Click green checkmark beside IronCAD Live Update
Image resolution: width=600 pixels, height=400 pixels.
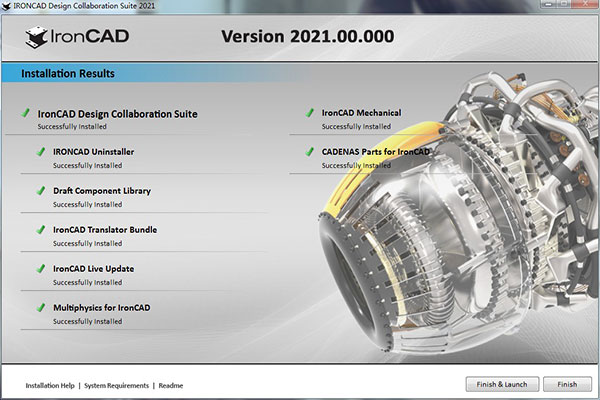click(41, 268)
